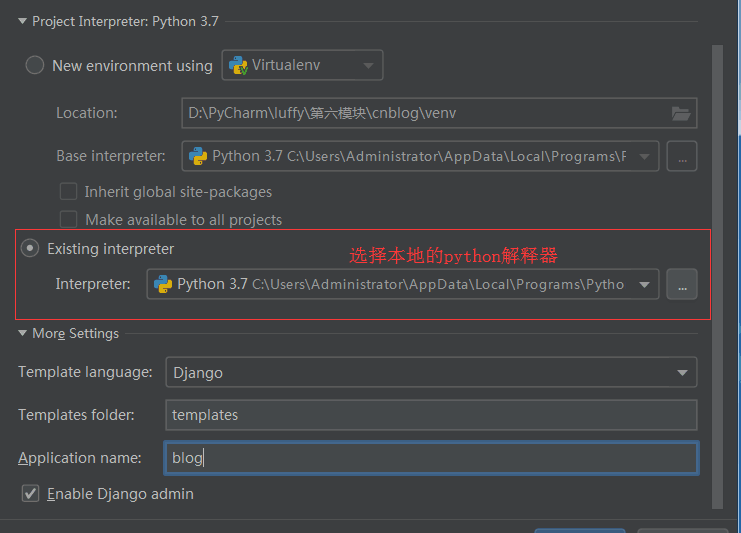Open the Base interpreter dropdown
741x533 pixels.
pos(420,156)
